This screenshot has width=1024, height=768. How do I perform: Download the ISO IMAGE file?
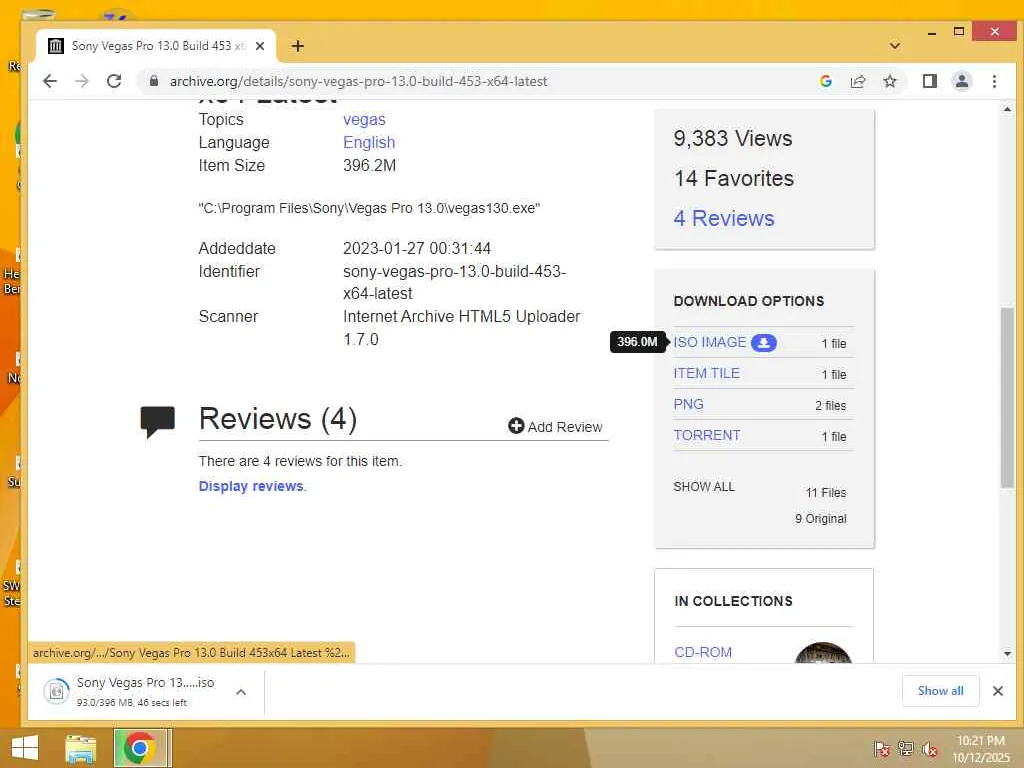point(710,342)
